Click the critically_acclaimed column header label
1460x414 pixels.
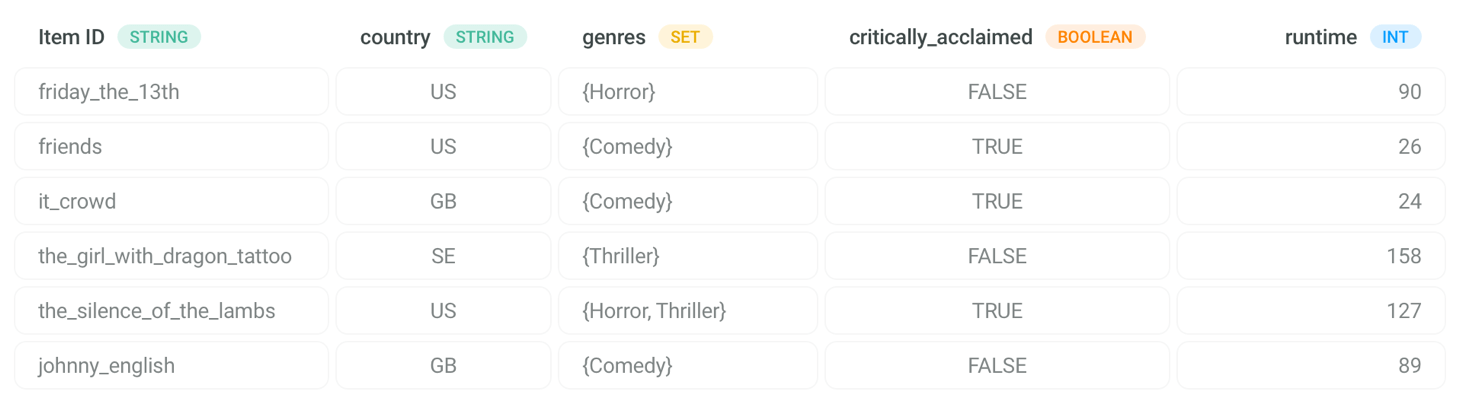[x=940, y=37]
